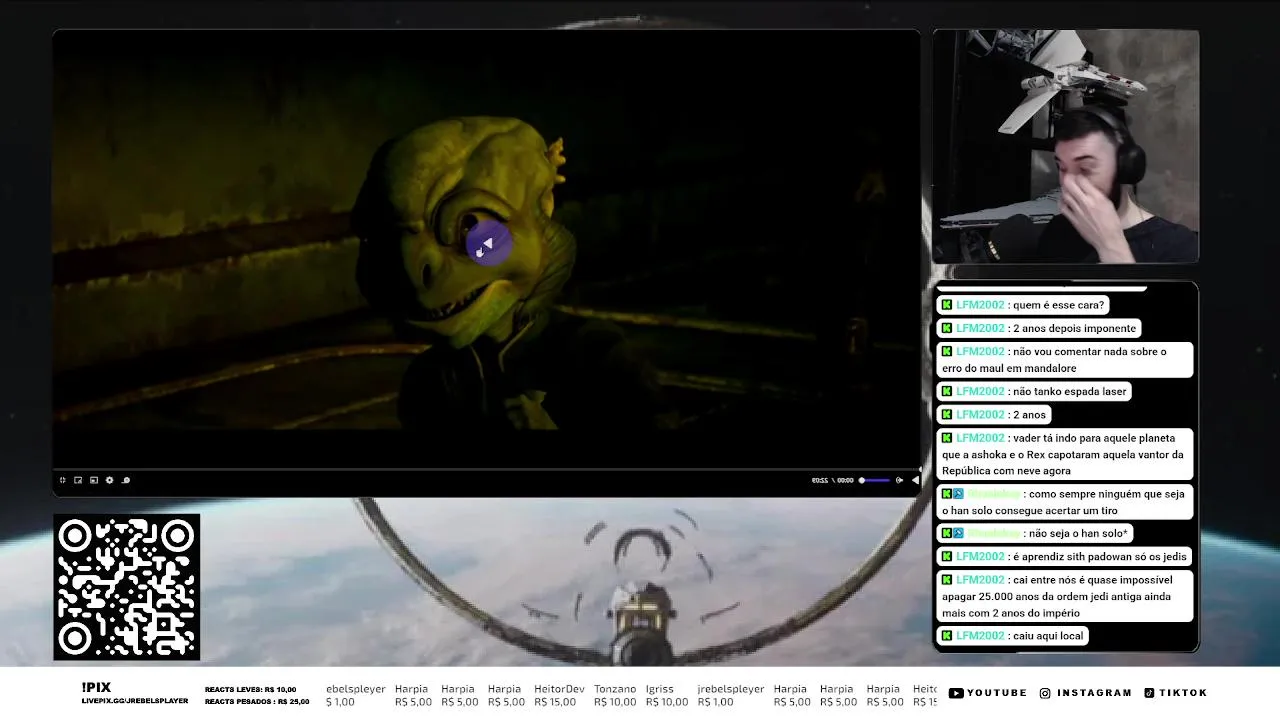Click the 00:00 / 22:03 time display
The height and width of the screenshot is (720, 1280).
click(x=832, y=480)
